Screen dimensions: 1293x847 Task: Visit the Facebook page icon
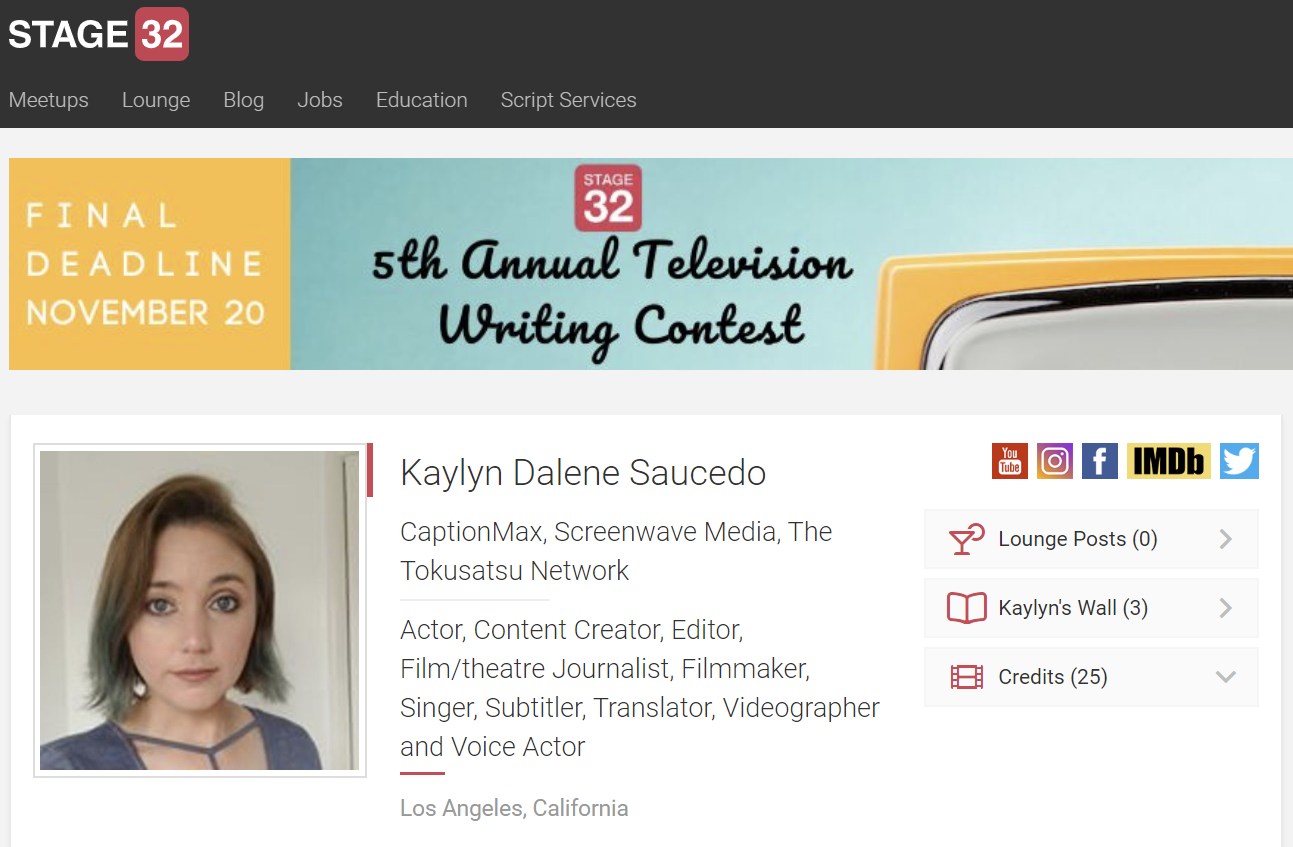coord(1100,461)
